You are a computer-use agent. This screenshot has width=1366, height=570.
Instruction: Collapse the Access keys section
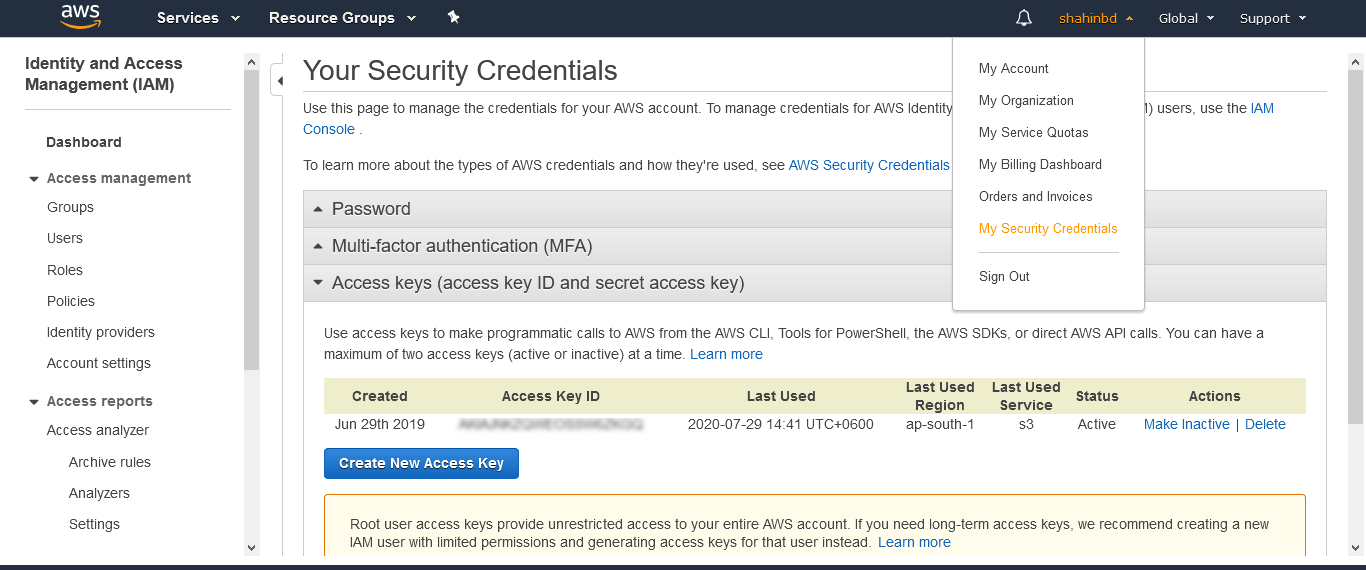537,283
